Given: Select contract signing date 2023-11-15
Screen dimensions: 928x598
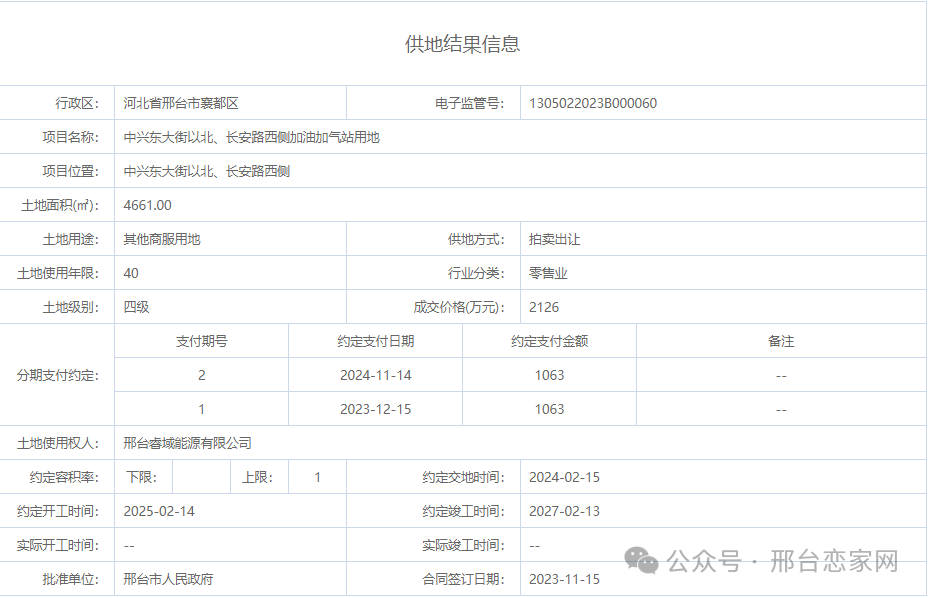Looking at the screenshot, I should [565, 579].
